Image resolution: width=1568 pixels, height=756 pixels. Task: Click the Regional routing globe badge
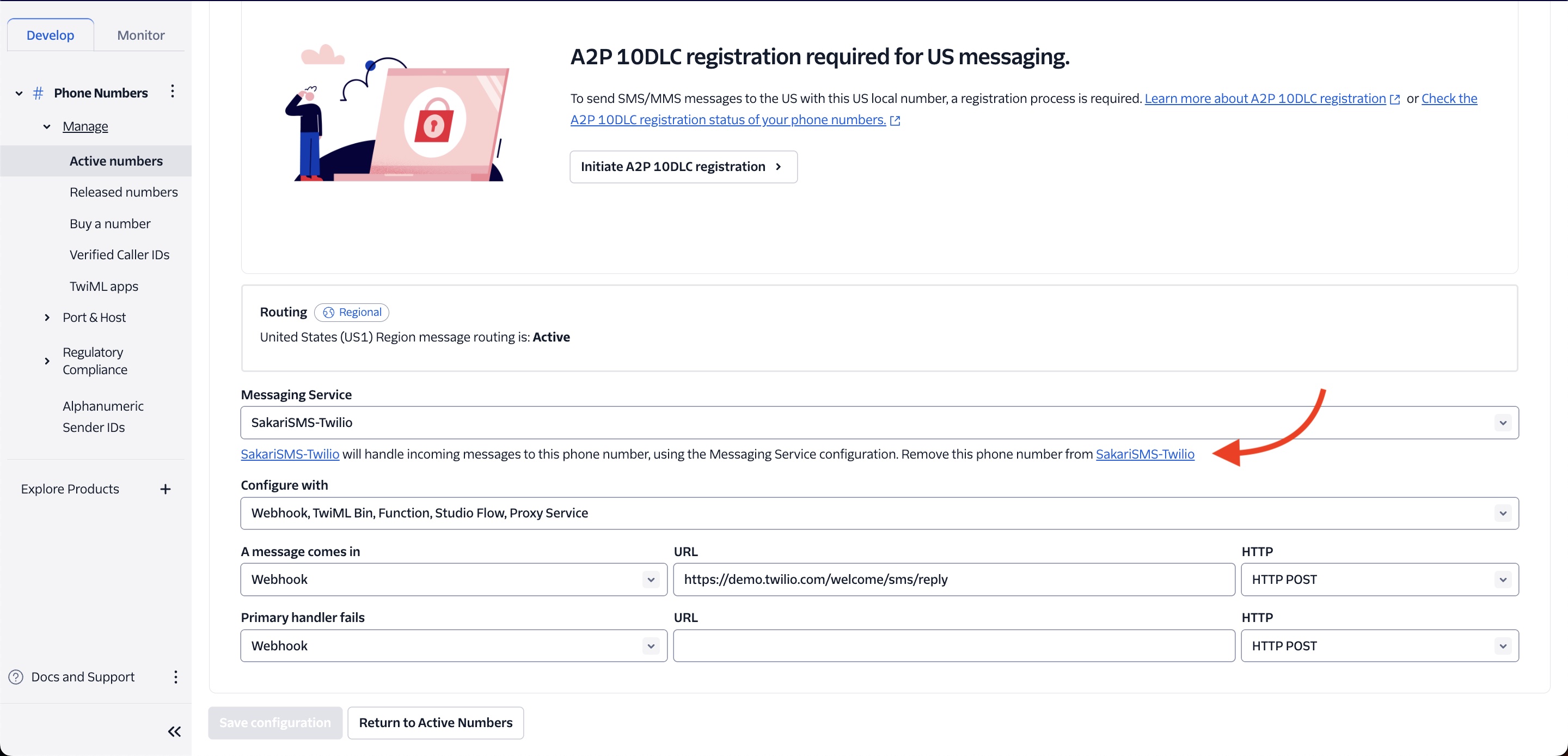click(x=351, y=313)
